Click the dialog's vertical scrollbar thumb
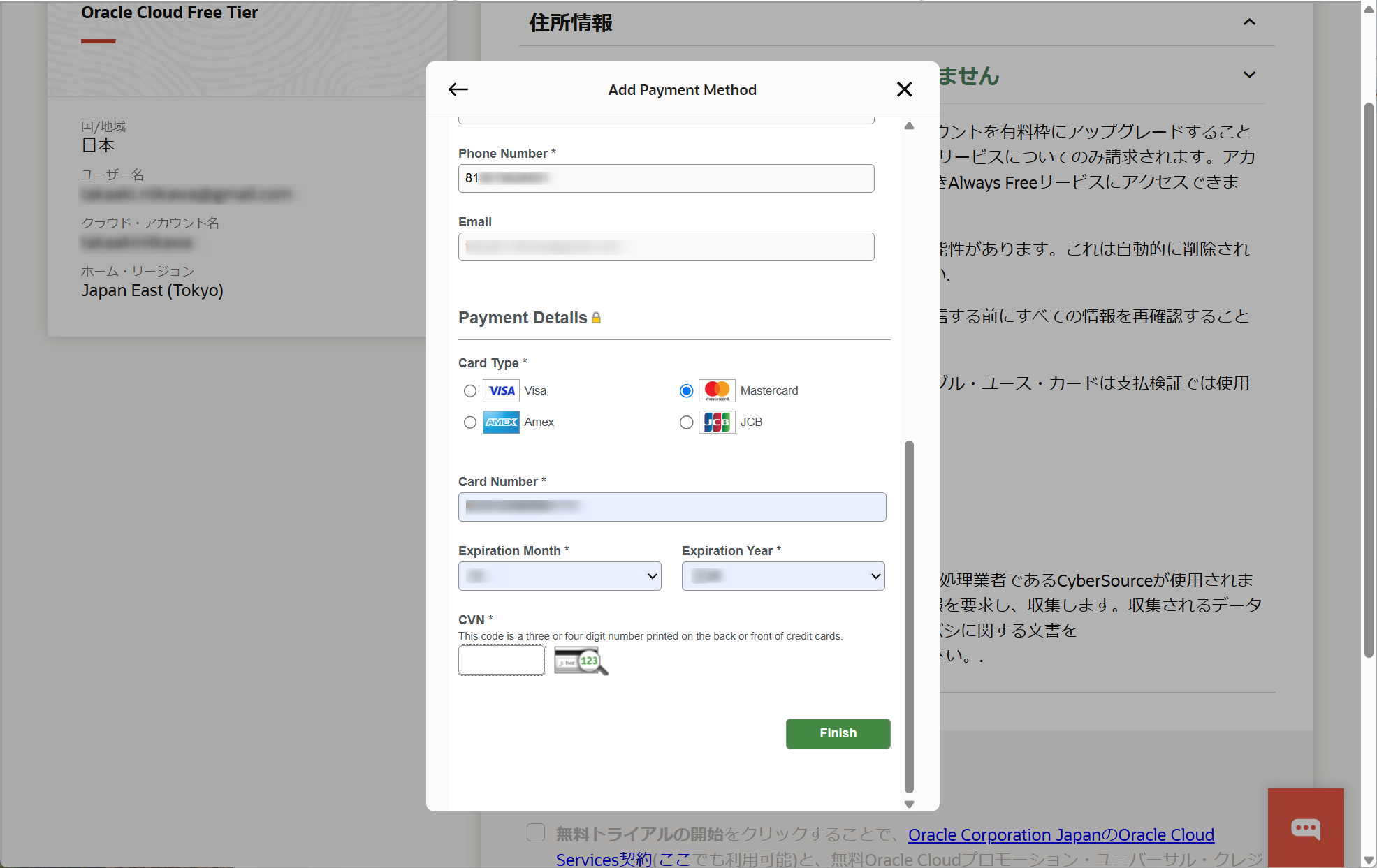 click(909, 617)
